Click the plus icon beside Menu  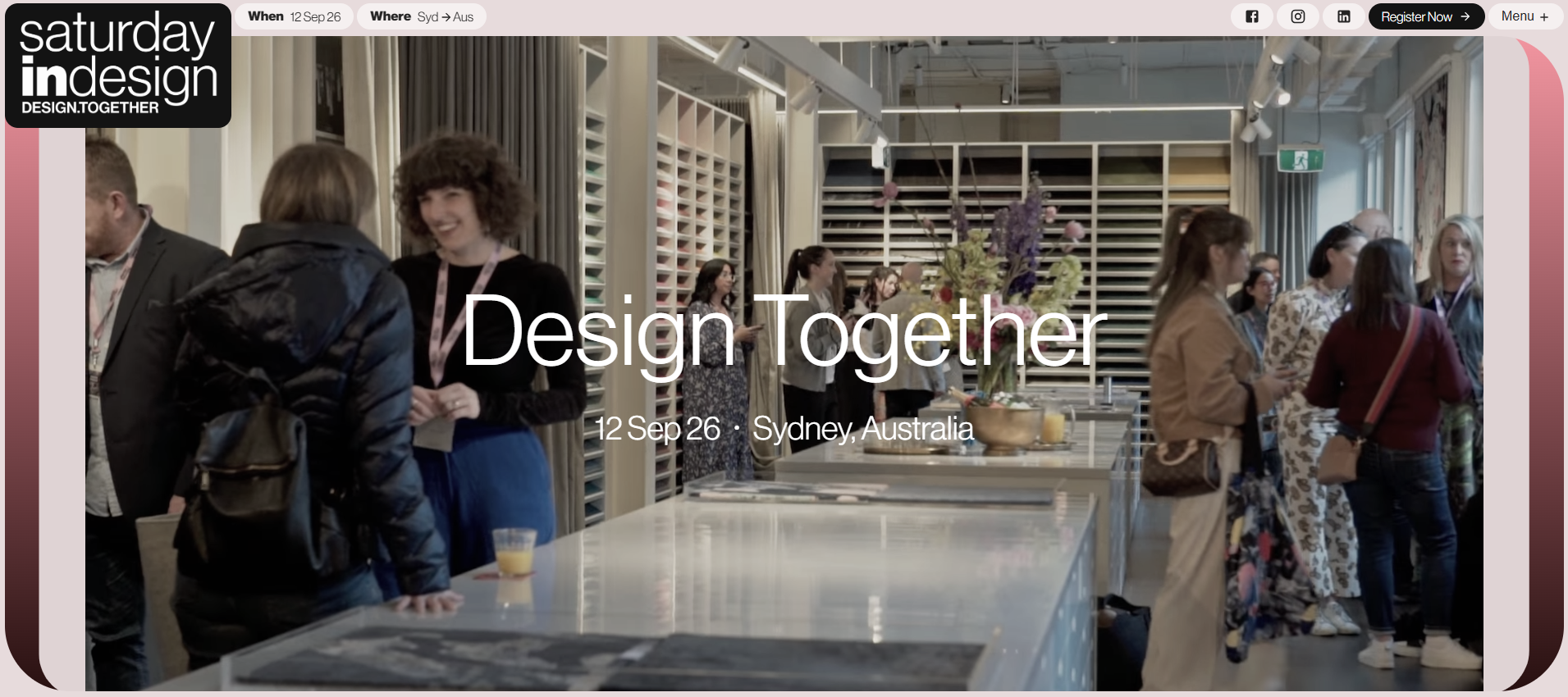1543,16
